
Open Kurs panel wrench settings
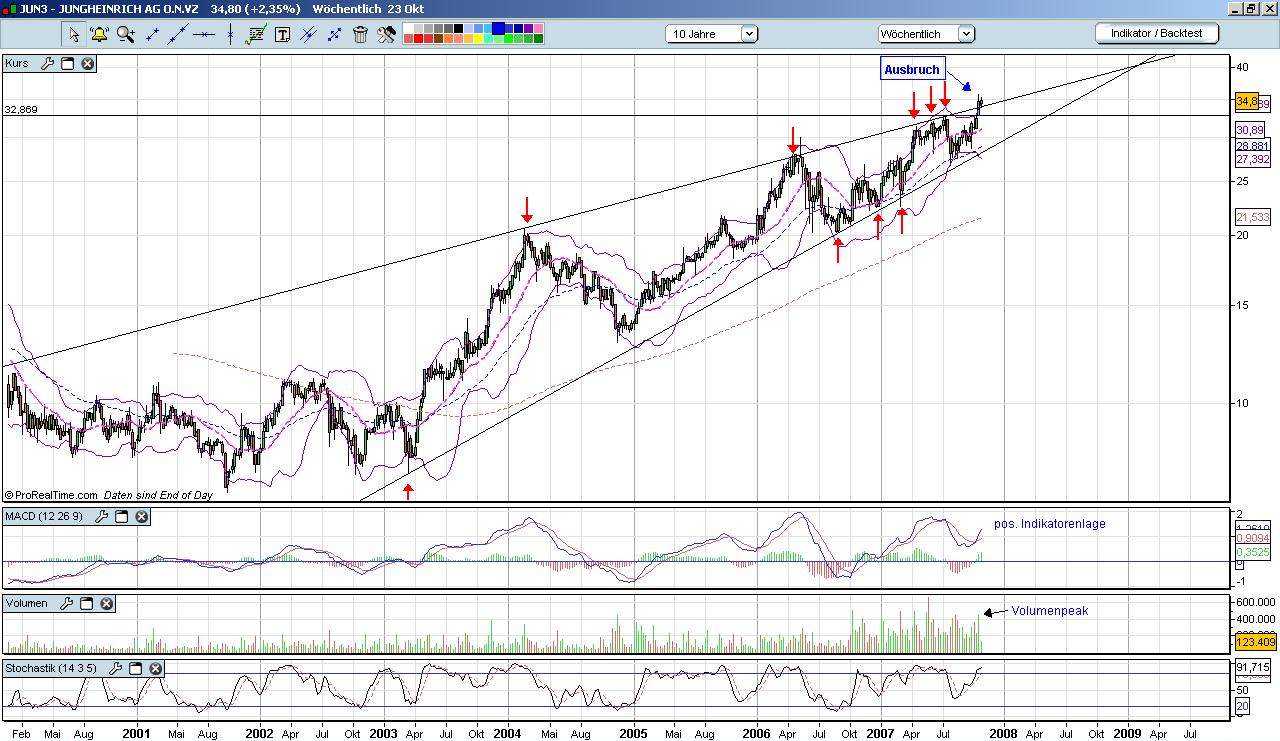click(47, 63)
